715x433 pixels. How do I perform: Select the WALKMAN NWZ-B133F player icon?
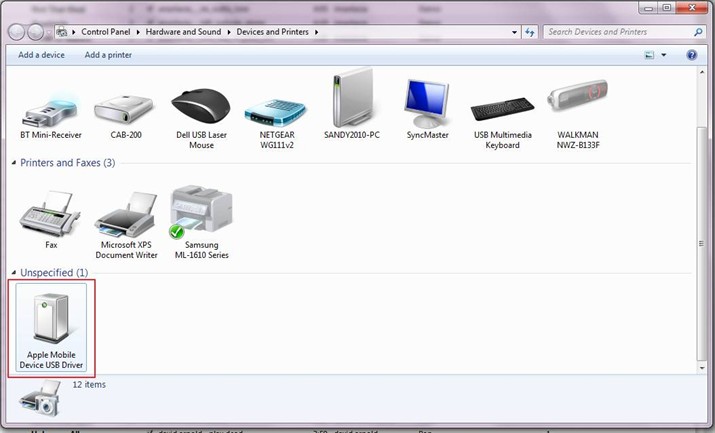[578, 95]
